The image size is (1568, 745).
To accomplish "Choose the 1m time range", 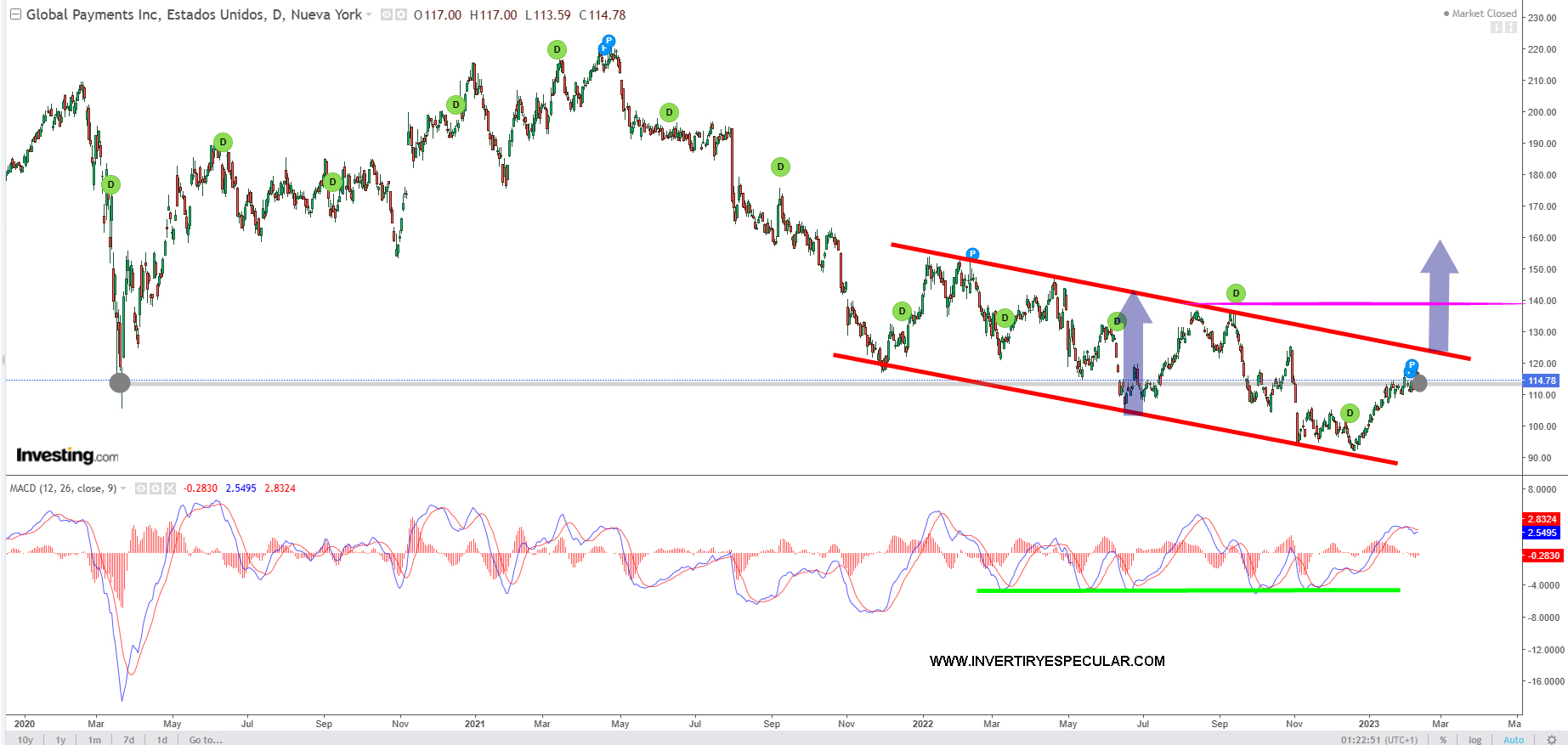I will point(94,739).
